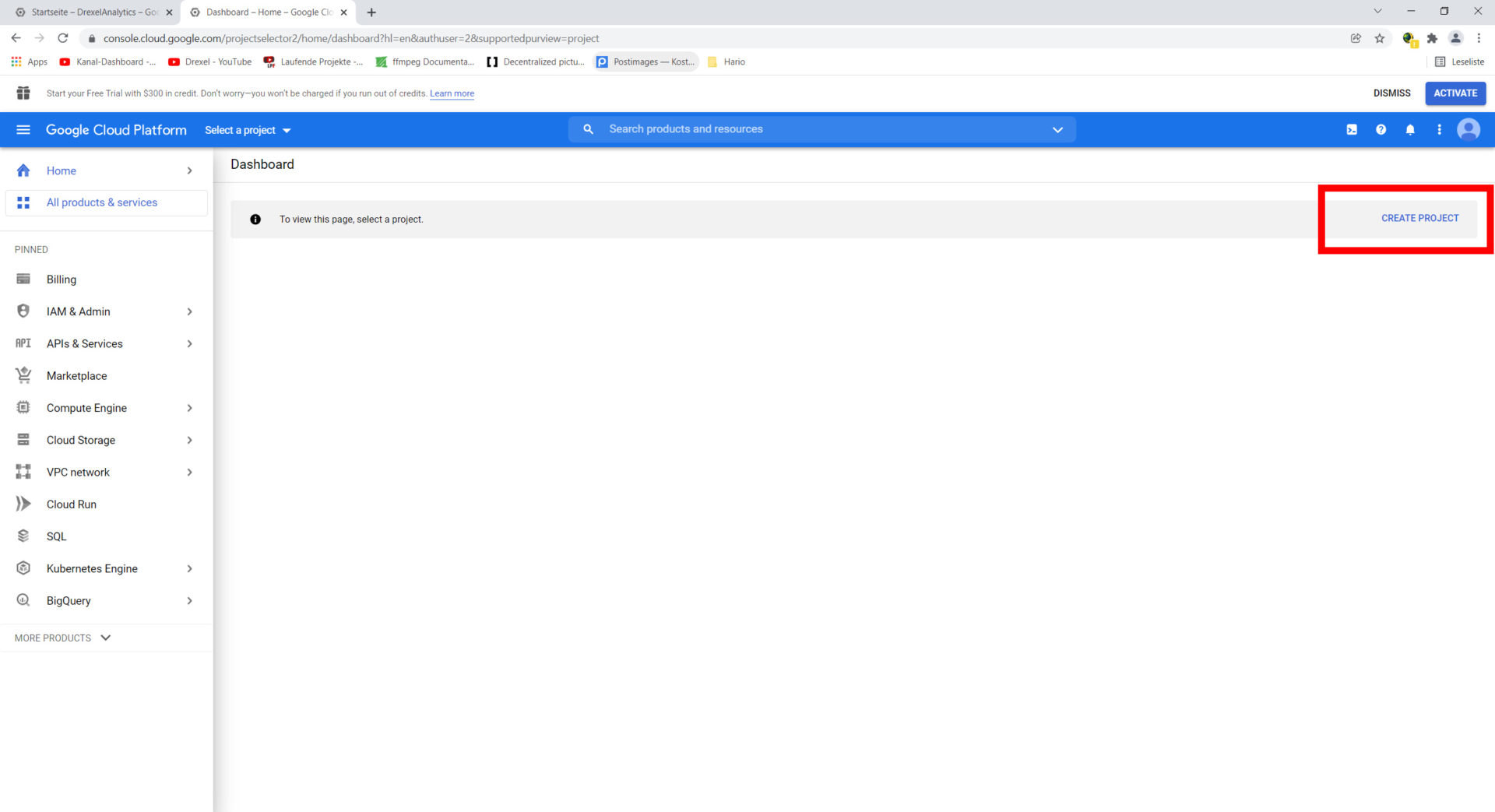The image size is (1495, 812).
Task: Reload the page
Action: pos(63,38)
